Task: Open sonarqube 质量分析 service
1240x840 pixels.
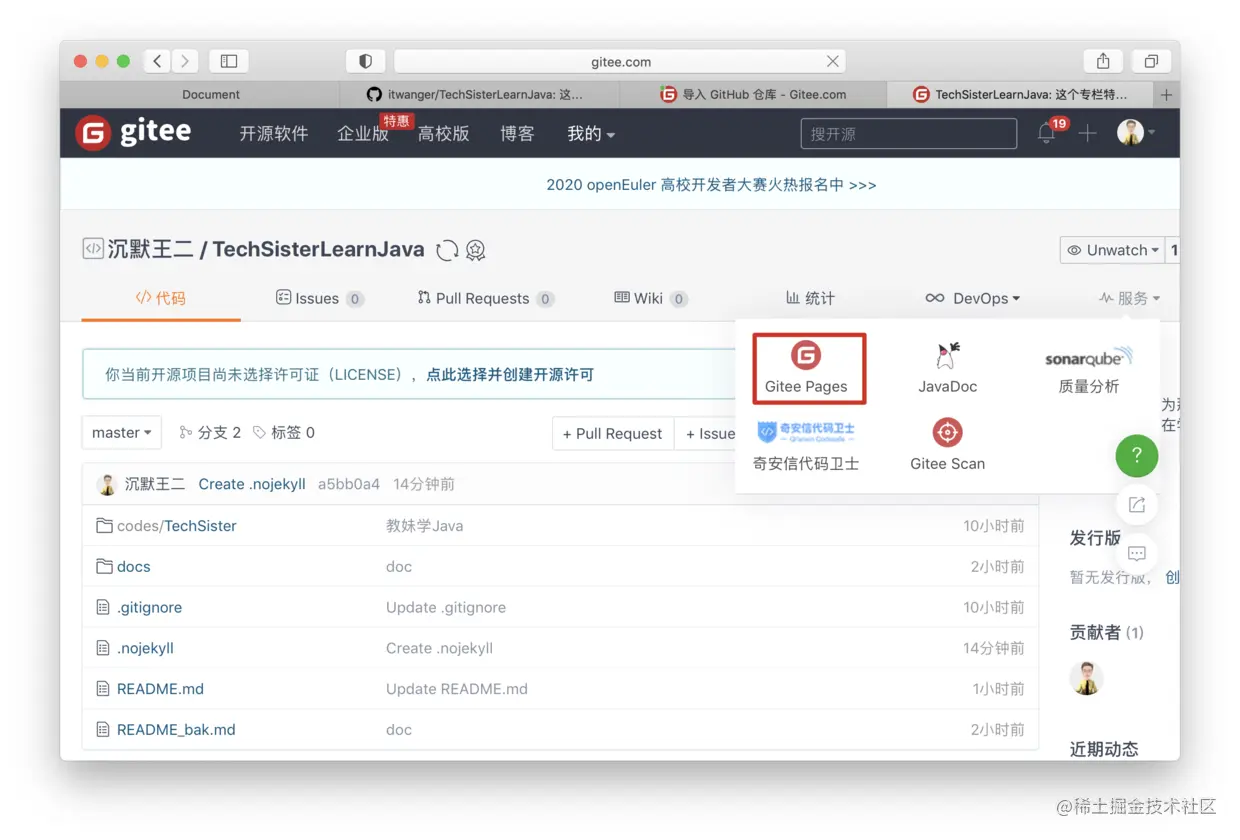Action: (1088, 368)
